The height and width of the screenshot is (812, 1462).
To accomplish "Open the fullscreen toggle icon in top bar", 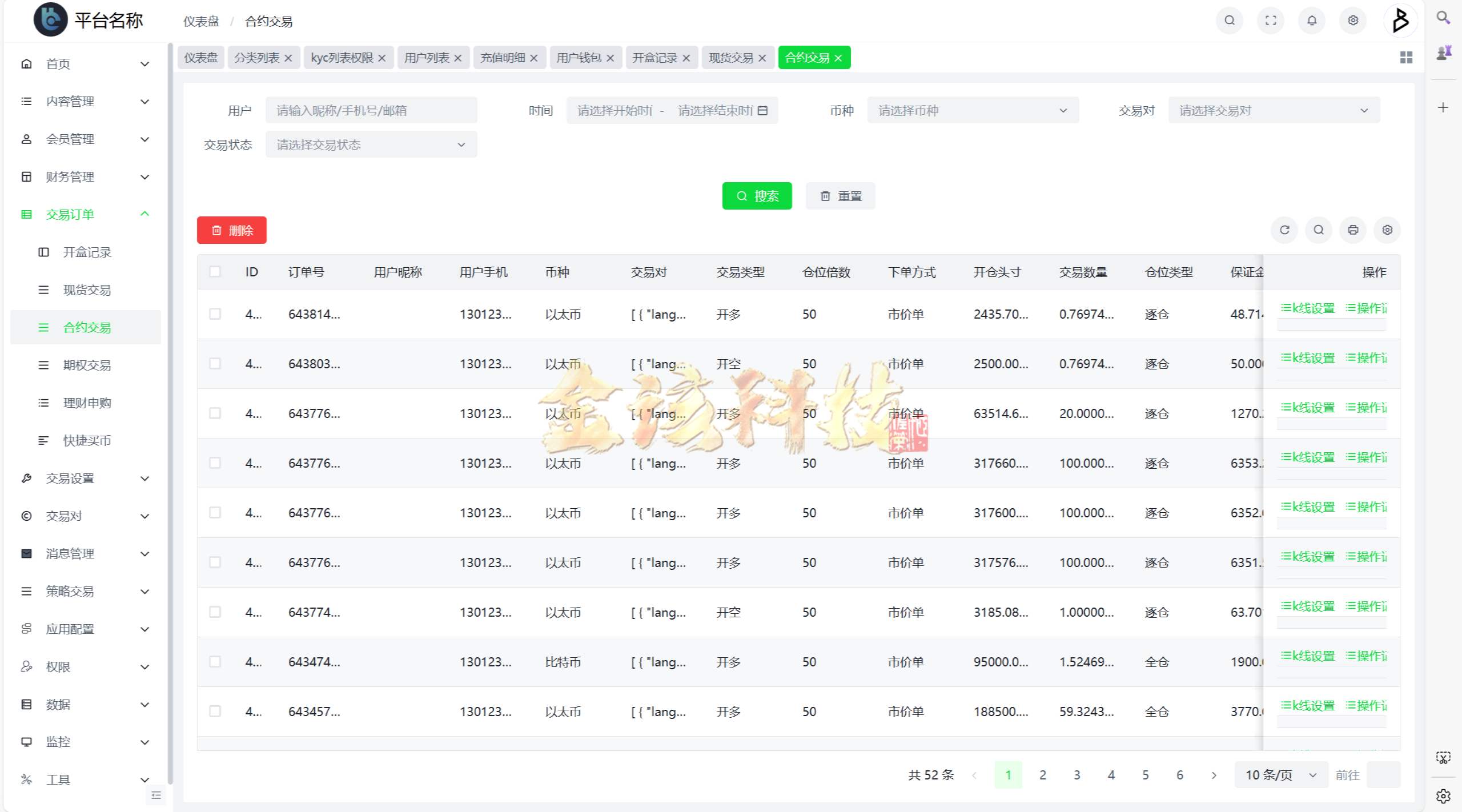I will pos(1270,21).
